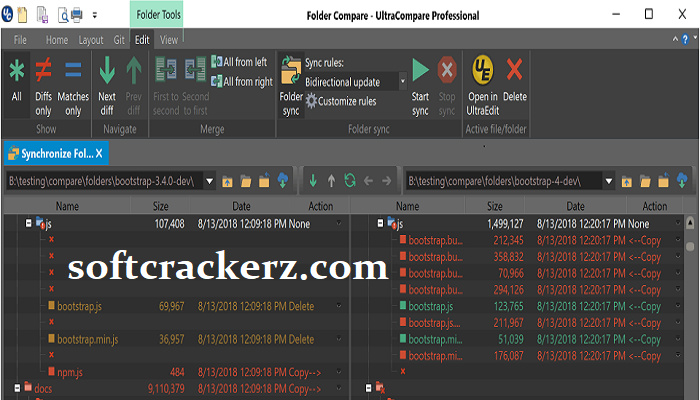Collapse the docs folder in left pane

17,388
